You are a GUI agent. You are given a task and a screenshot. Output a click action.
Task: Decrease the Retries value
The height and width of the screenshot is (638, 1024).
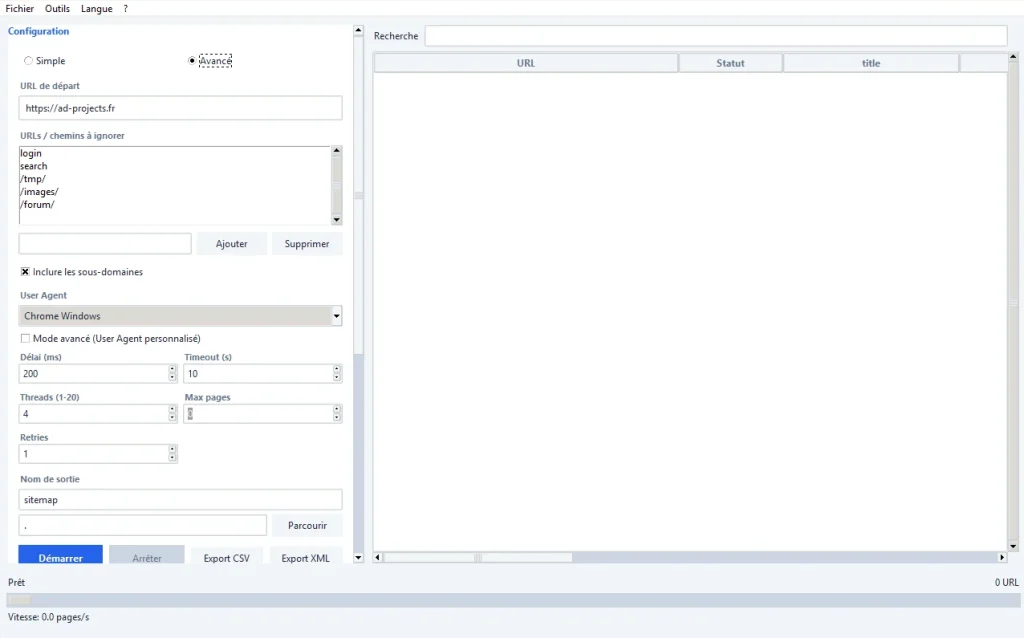tap(172, 458)
